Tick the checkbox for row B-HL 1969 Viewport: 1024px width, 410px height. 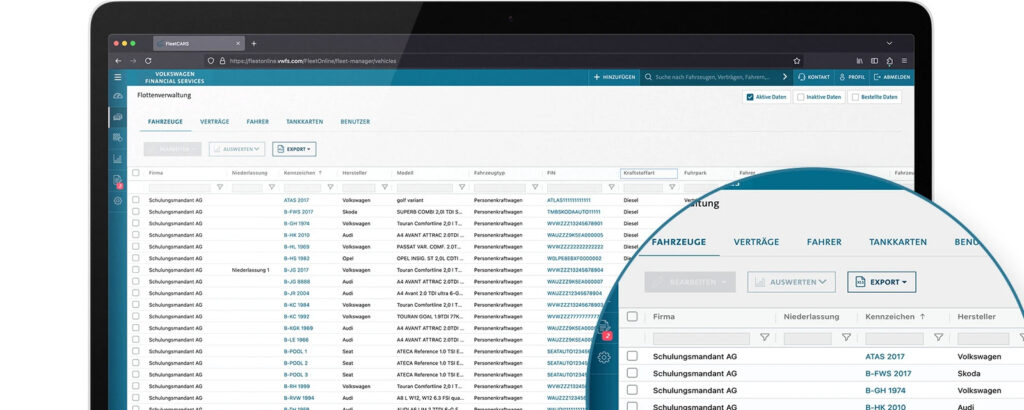(x=136, y=247)
